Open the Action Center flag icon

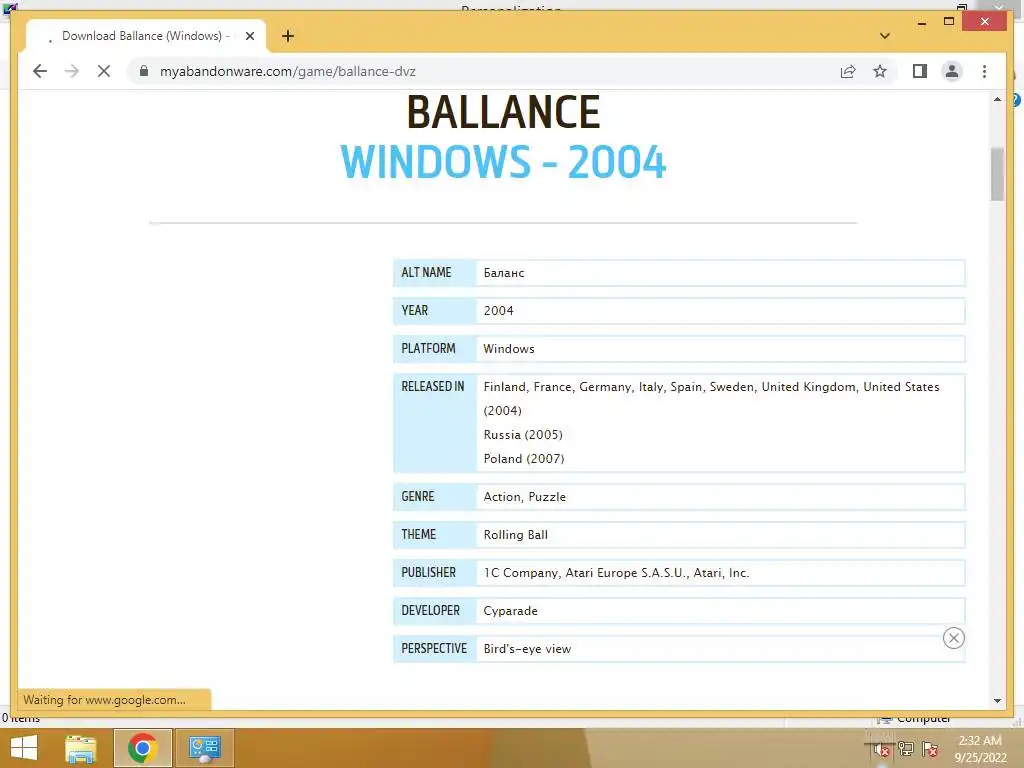[931, 749]
